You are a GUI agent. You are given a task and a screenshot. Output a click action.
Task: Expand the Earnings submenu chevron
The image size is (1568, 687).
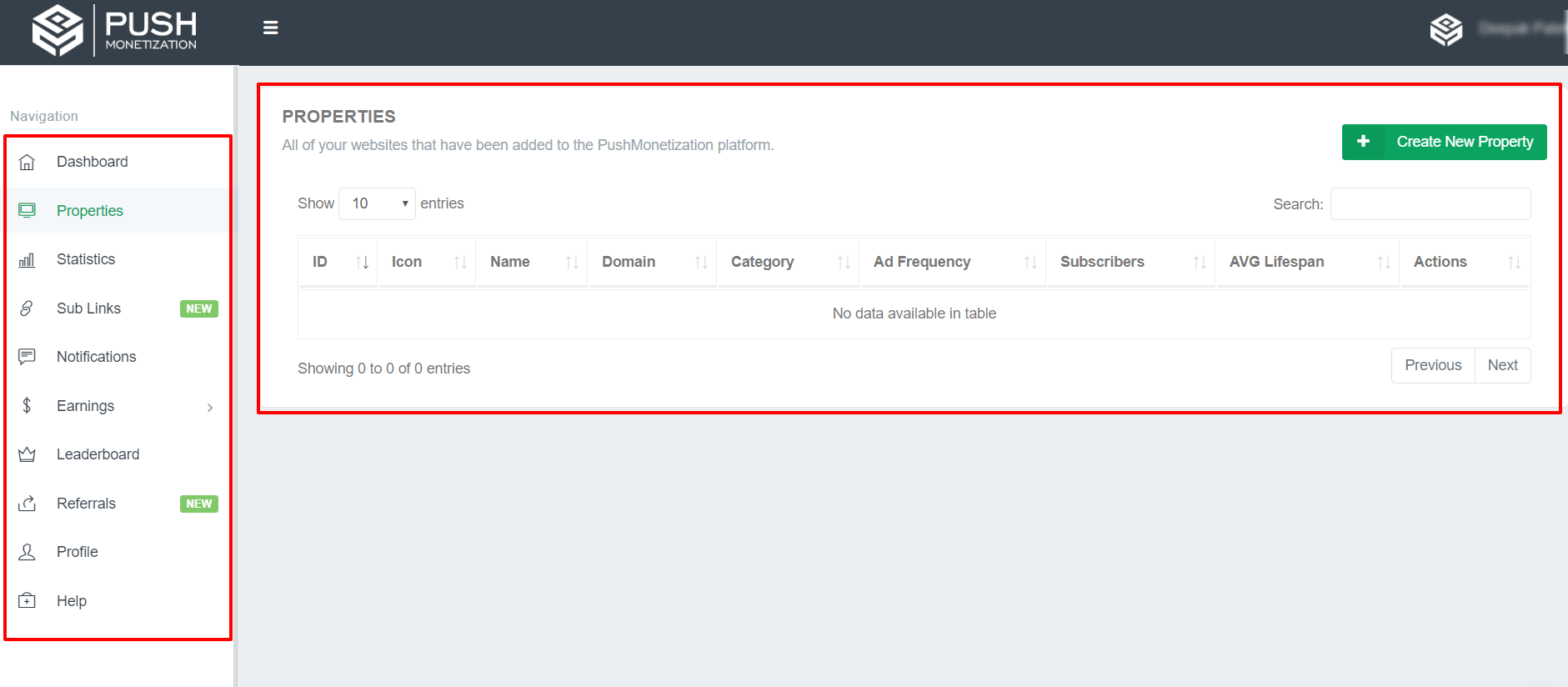[210, 407]
